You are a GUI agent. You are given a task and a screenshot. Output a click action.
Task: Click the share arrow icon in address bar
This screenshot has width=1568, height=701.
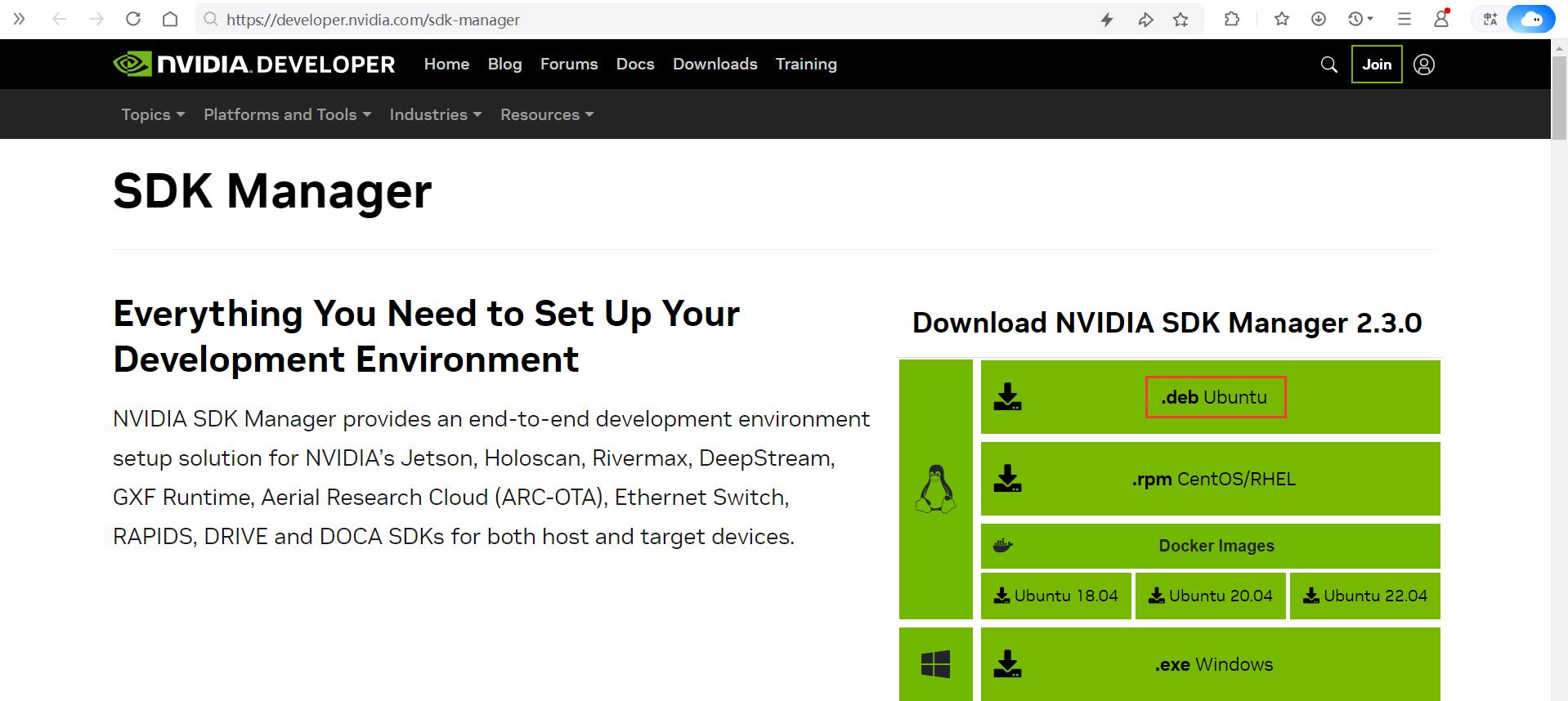click(1145, 20)
